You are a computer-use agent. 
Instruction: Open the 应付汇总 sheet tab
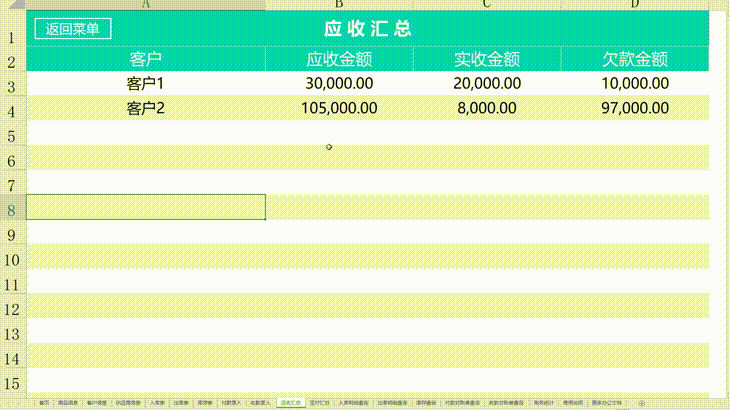(x=319, y=402)
